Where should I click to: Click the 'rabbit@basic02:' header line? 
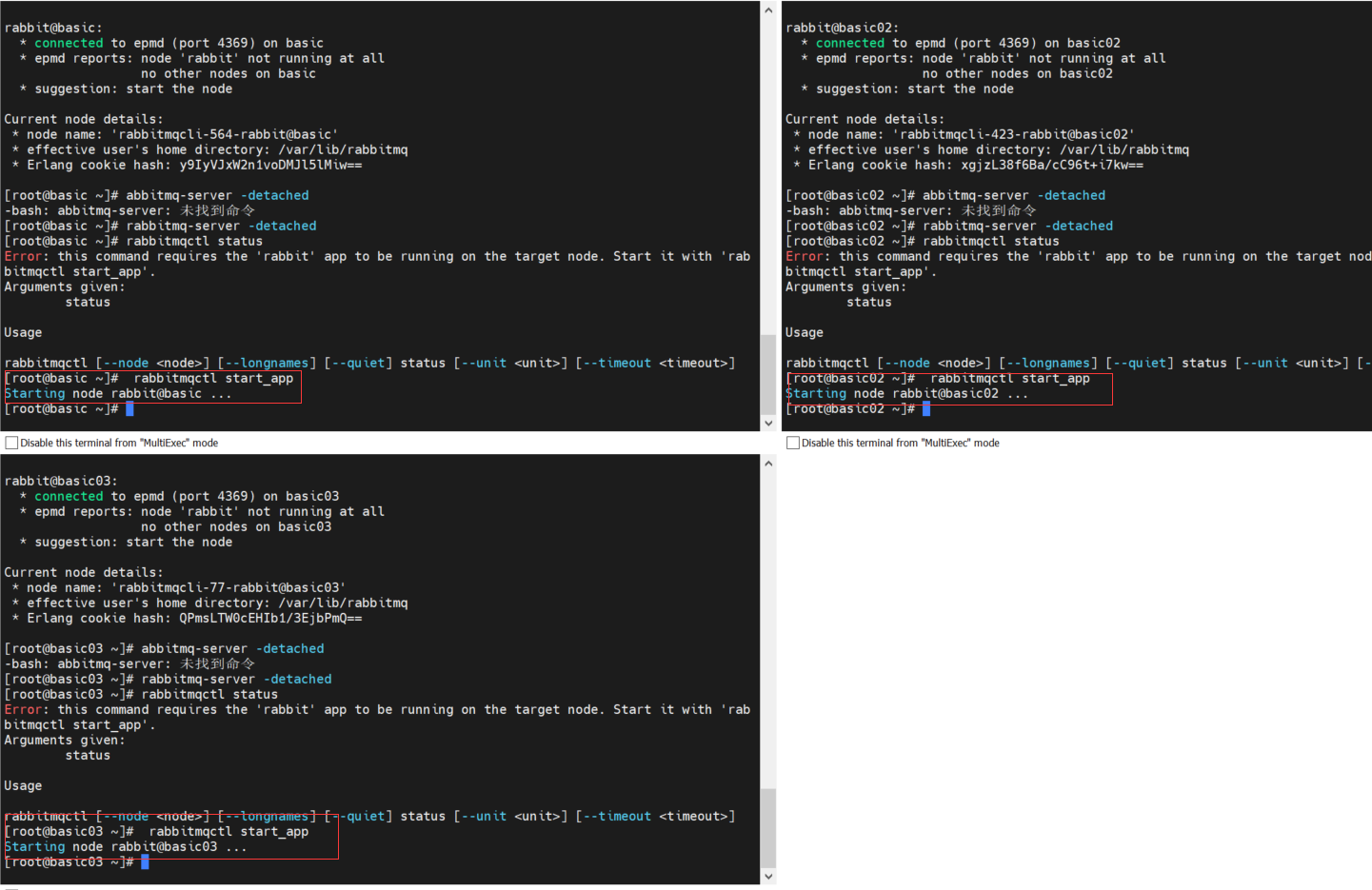pos(842,28)
